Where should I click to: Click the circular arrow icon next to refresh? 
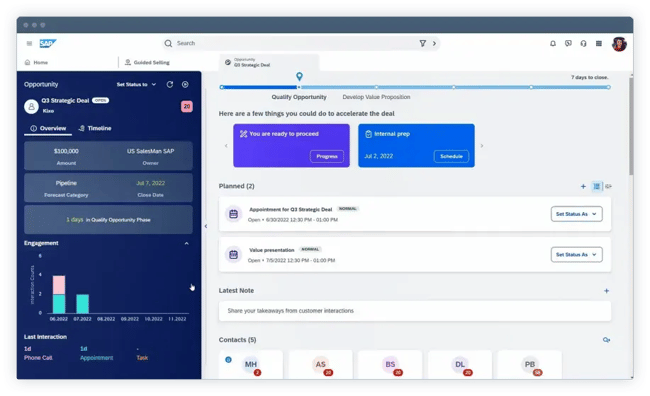(185, 84)
